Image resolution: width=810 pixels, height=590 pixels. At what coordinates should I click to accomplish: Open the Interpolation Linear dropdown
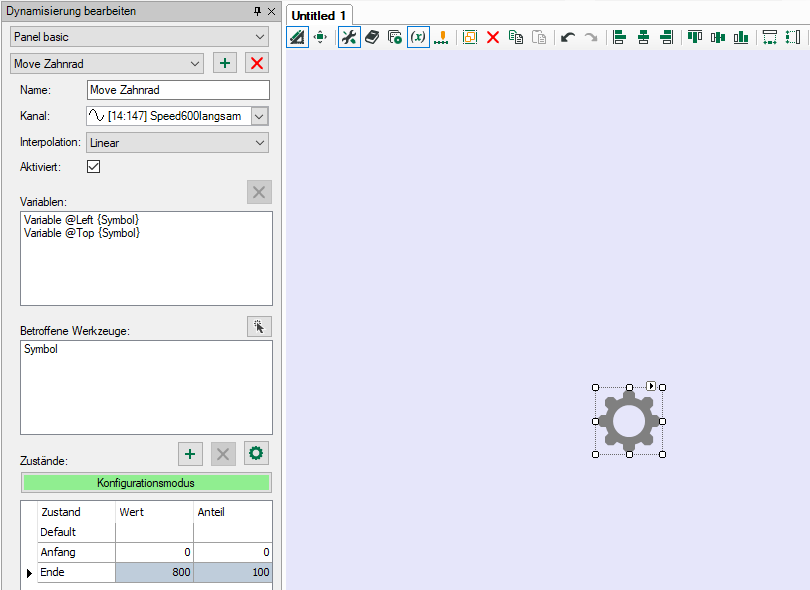click(x=177, y=143)
